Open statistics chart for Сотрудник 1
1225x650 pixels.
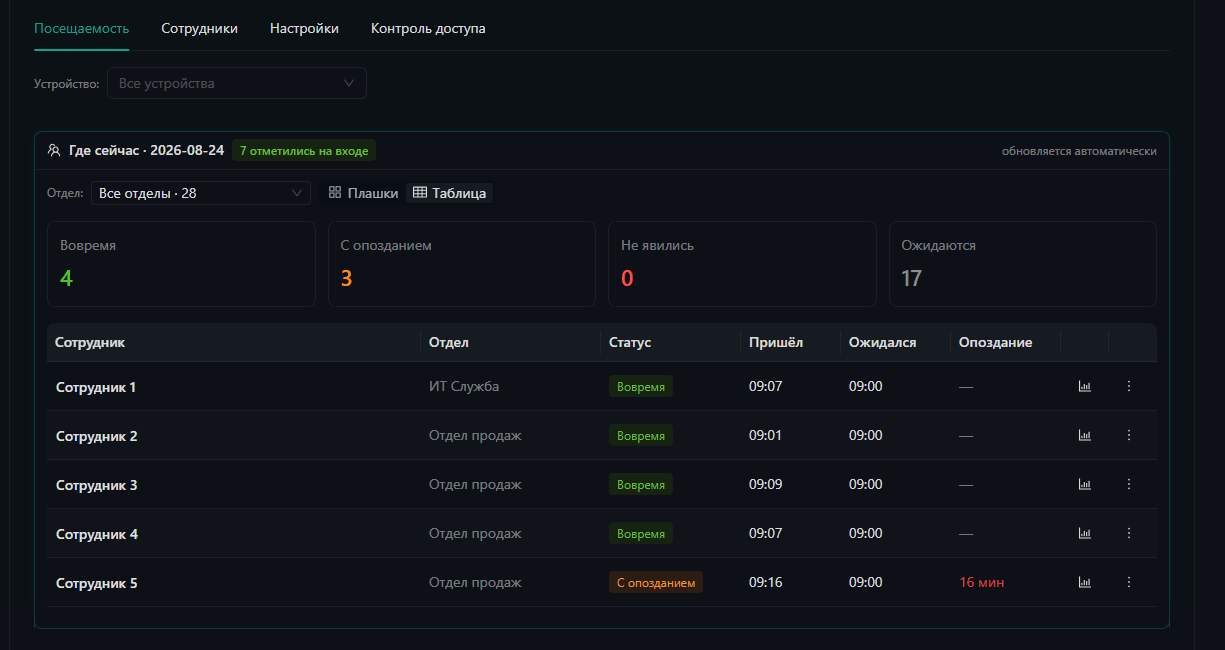click(x=1084, y=386)
